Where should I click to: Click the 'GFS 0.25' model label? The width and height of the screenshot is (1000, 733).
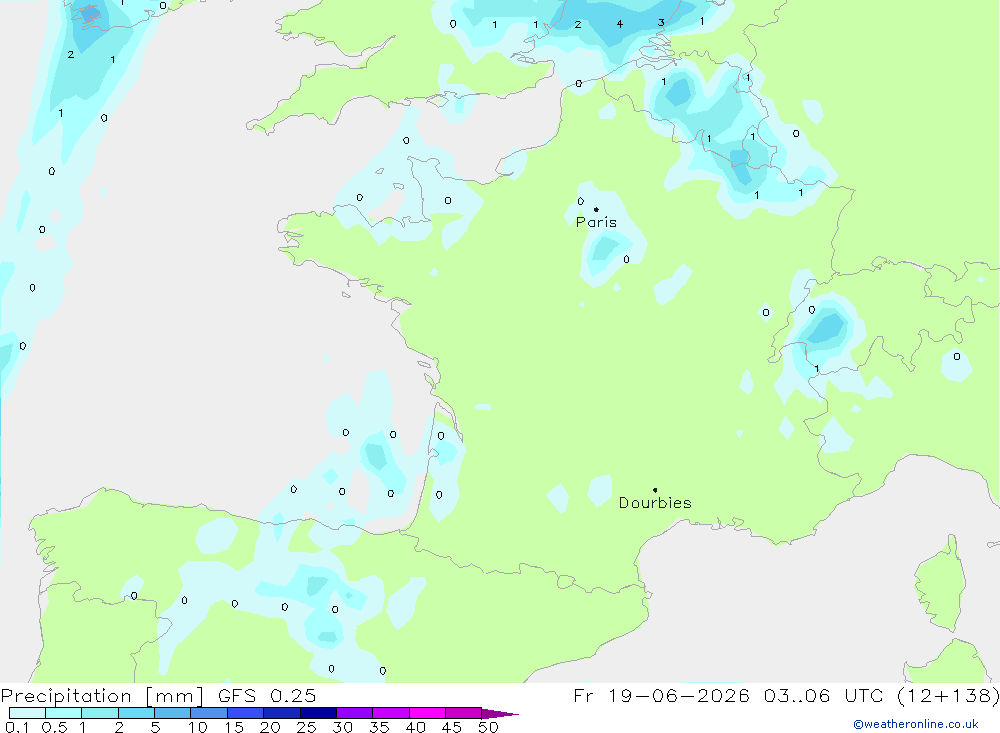click(267, 695)
